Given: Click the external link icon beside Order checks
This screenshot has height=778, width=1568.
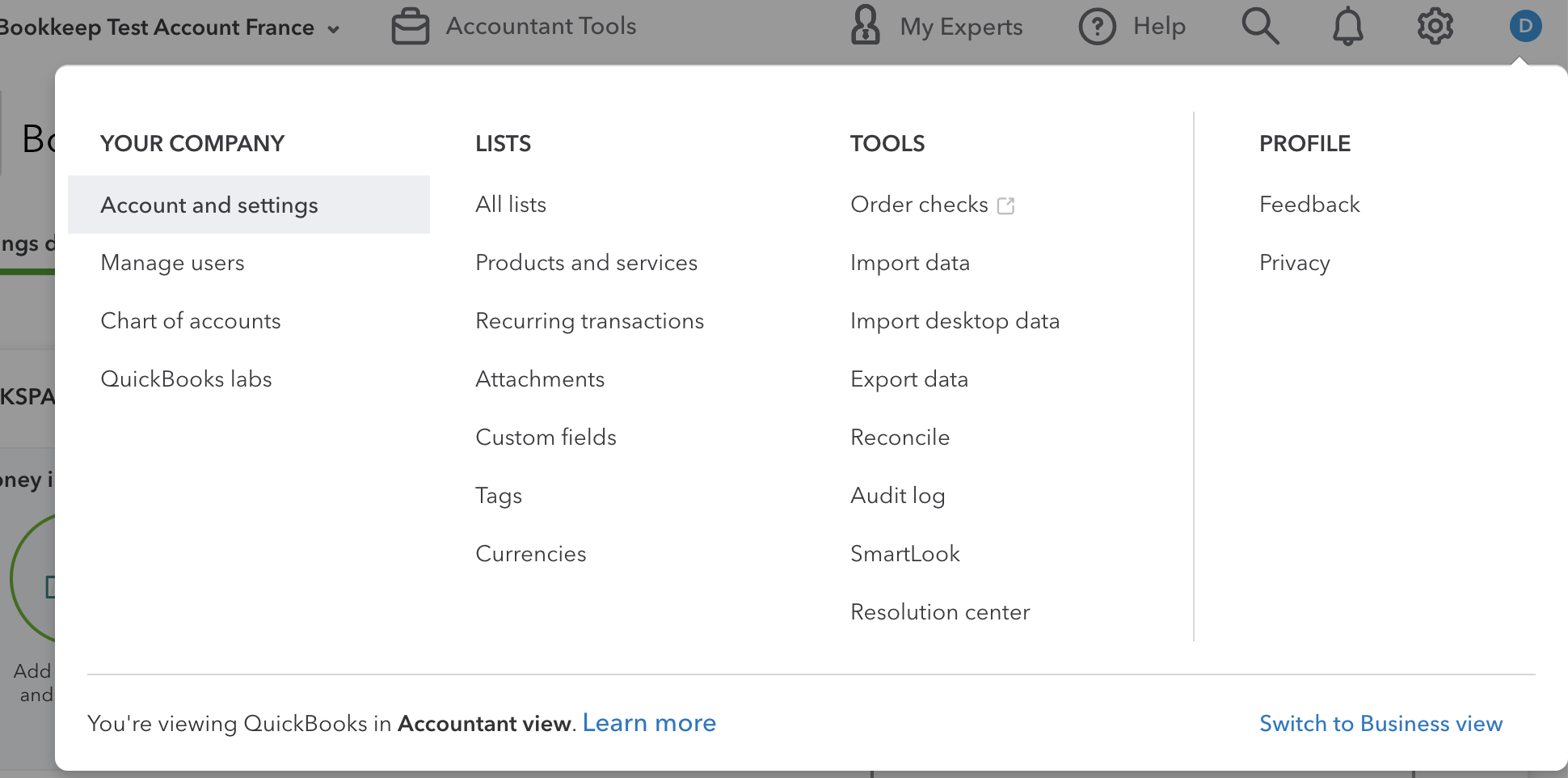Looking at the screenshot, I should tap(1005, 205).
